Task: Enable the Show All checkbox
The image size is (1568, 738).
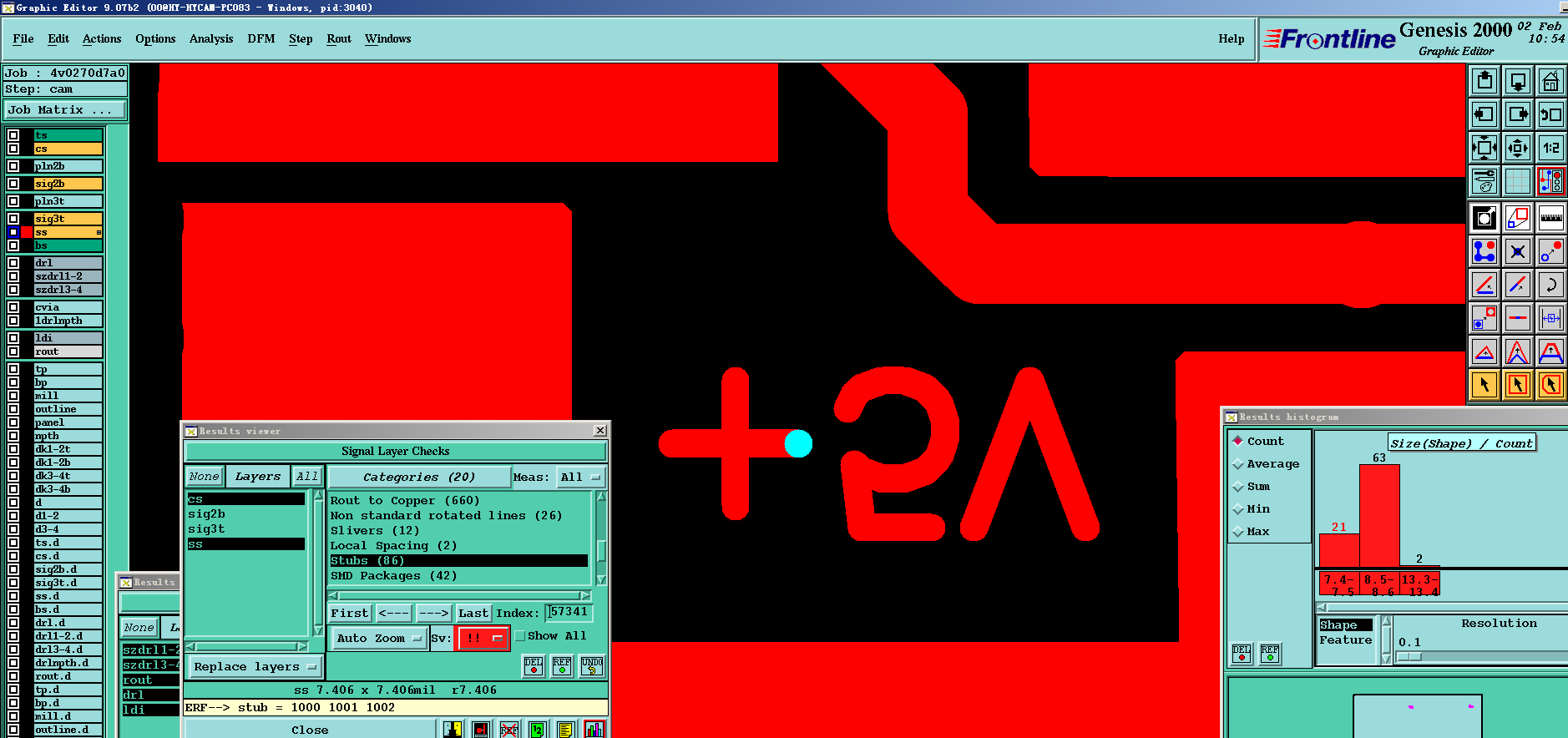Action: tap(520, 636)
